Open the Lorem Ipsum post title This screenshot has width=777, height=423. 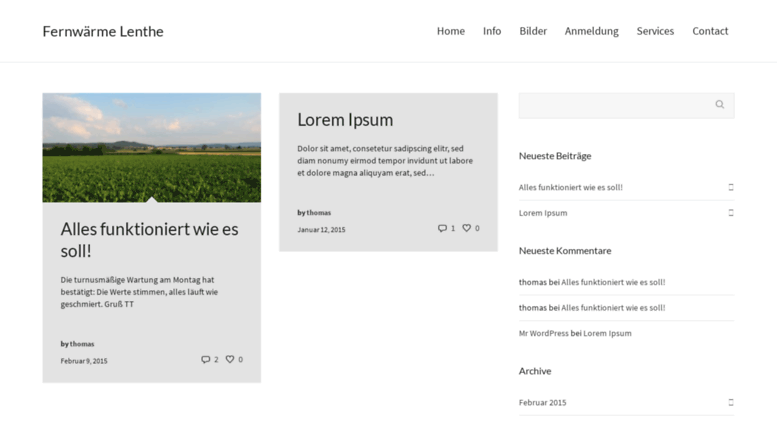pos(345,120)
